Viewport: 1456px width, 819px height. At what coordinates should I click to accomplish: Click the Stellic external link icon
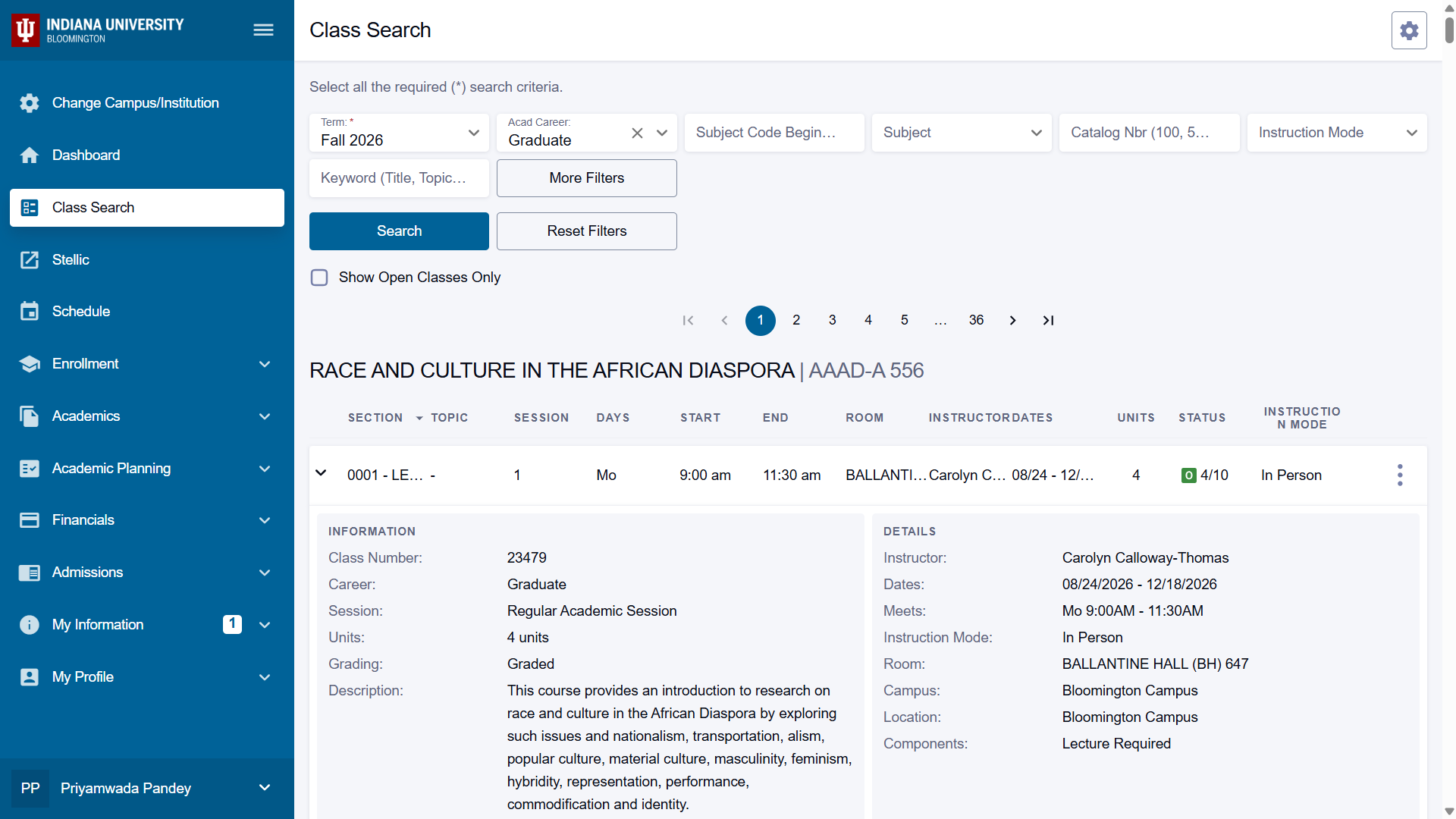tap(30, 260)
